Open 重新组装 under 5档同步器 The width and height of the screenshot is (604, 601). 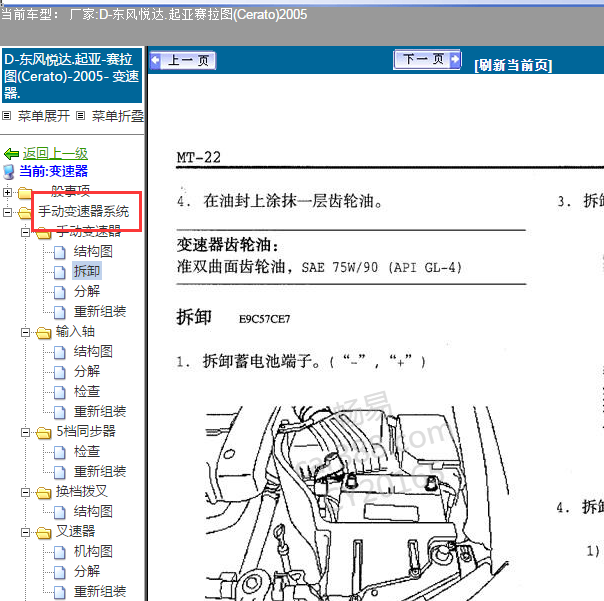[100, 472]
